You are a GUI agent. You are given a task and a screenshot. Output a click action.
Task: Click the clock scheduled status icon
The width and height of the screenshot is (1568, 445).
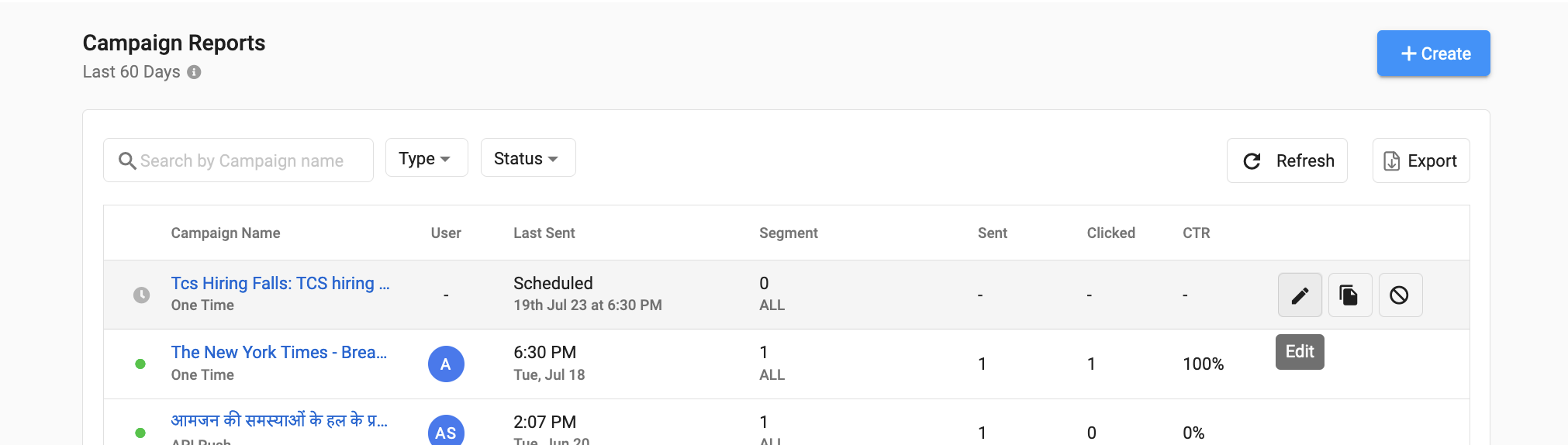click(141, 295)
